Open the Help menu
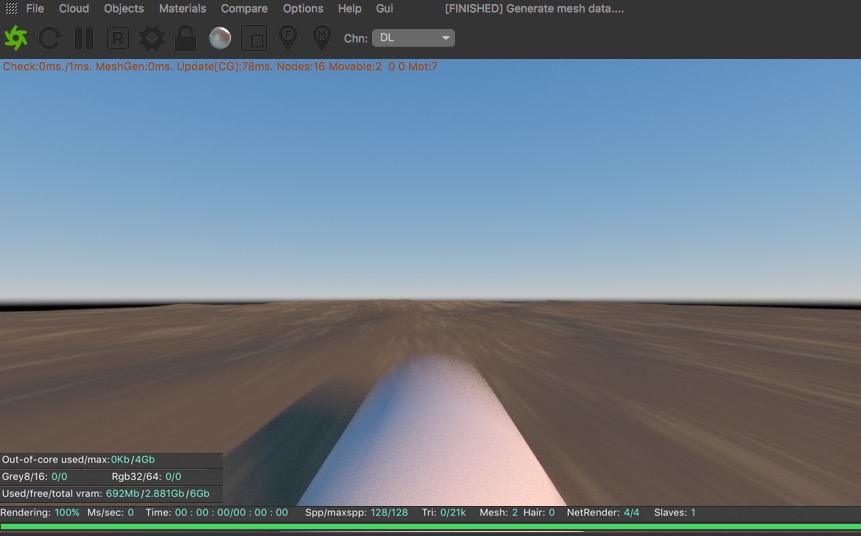 349,8
